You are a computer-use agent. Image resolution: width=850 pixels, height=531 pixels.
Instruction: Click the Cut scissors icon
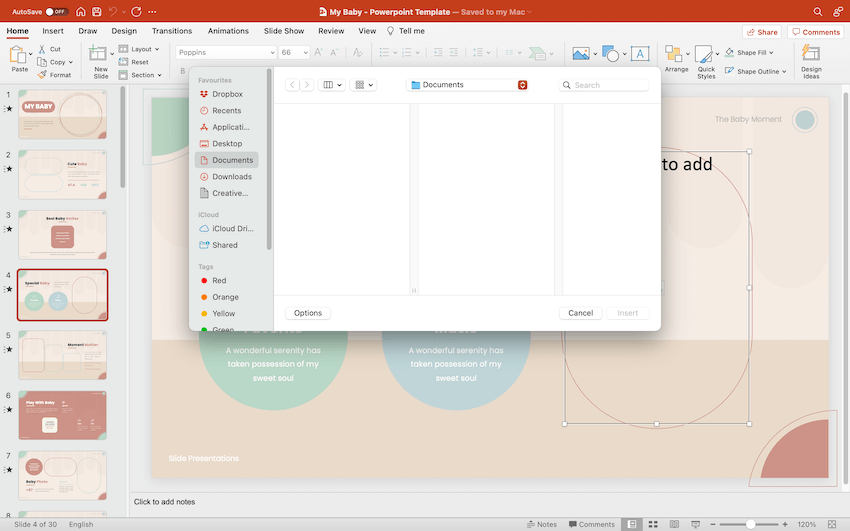click(x=42, y=49)
